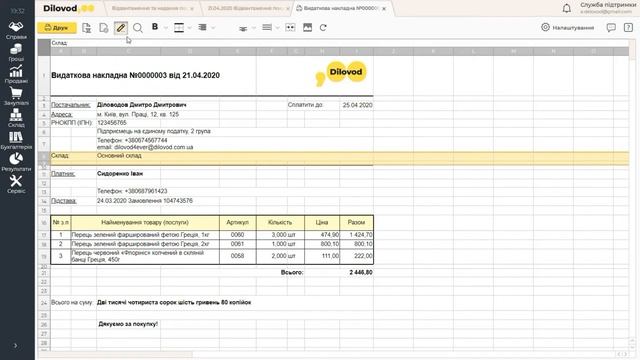Click the cell borders icon
The height and width of the screenshot is (360, 640).
click(179, 27)
